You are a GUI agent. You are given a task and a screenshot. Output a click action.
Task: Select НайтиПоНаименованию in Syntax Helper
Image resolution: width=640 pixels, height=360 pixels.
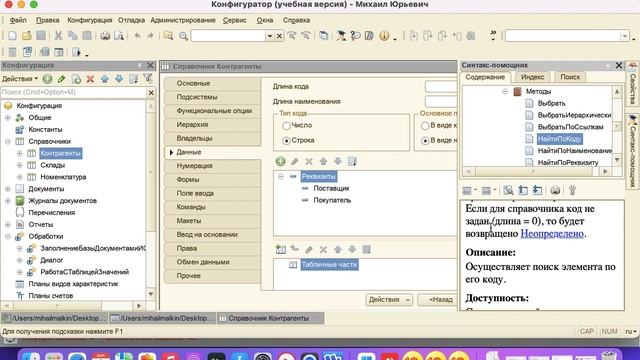pos(574,151)
